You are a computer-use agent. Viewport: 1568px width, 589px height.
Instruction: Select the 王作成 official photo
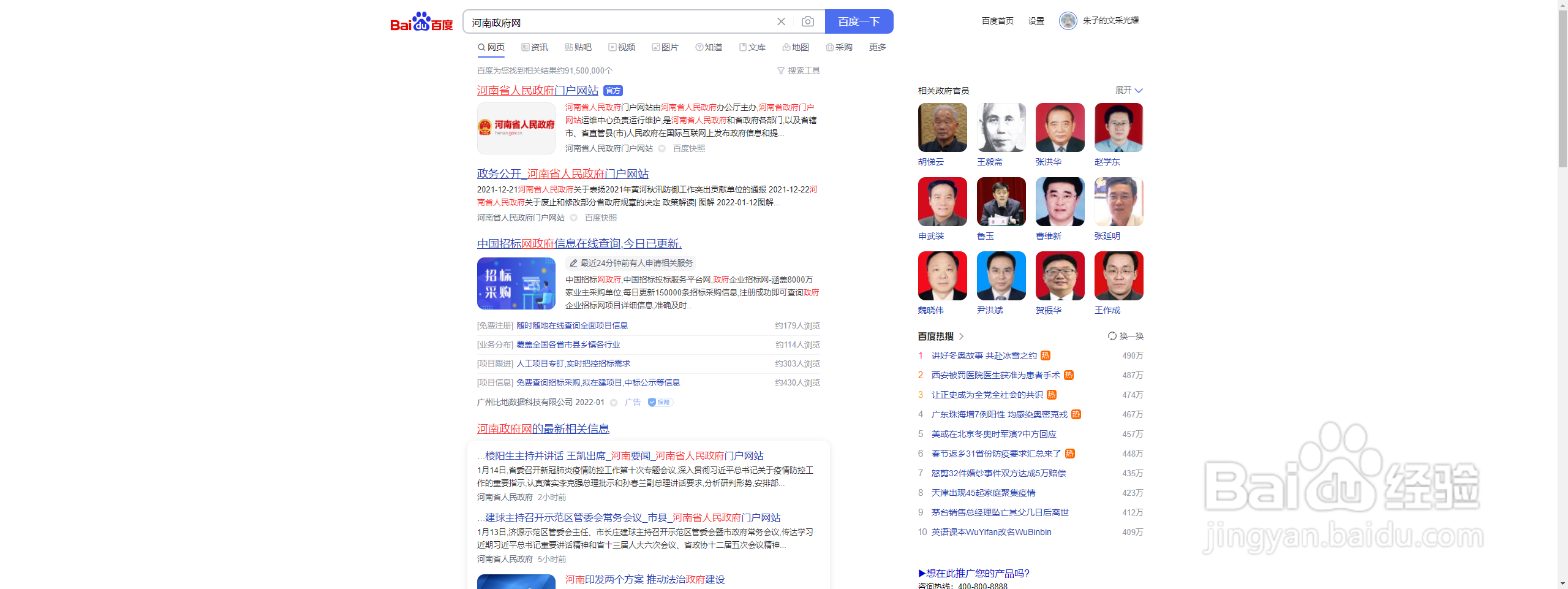coord(1118,276)
